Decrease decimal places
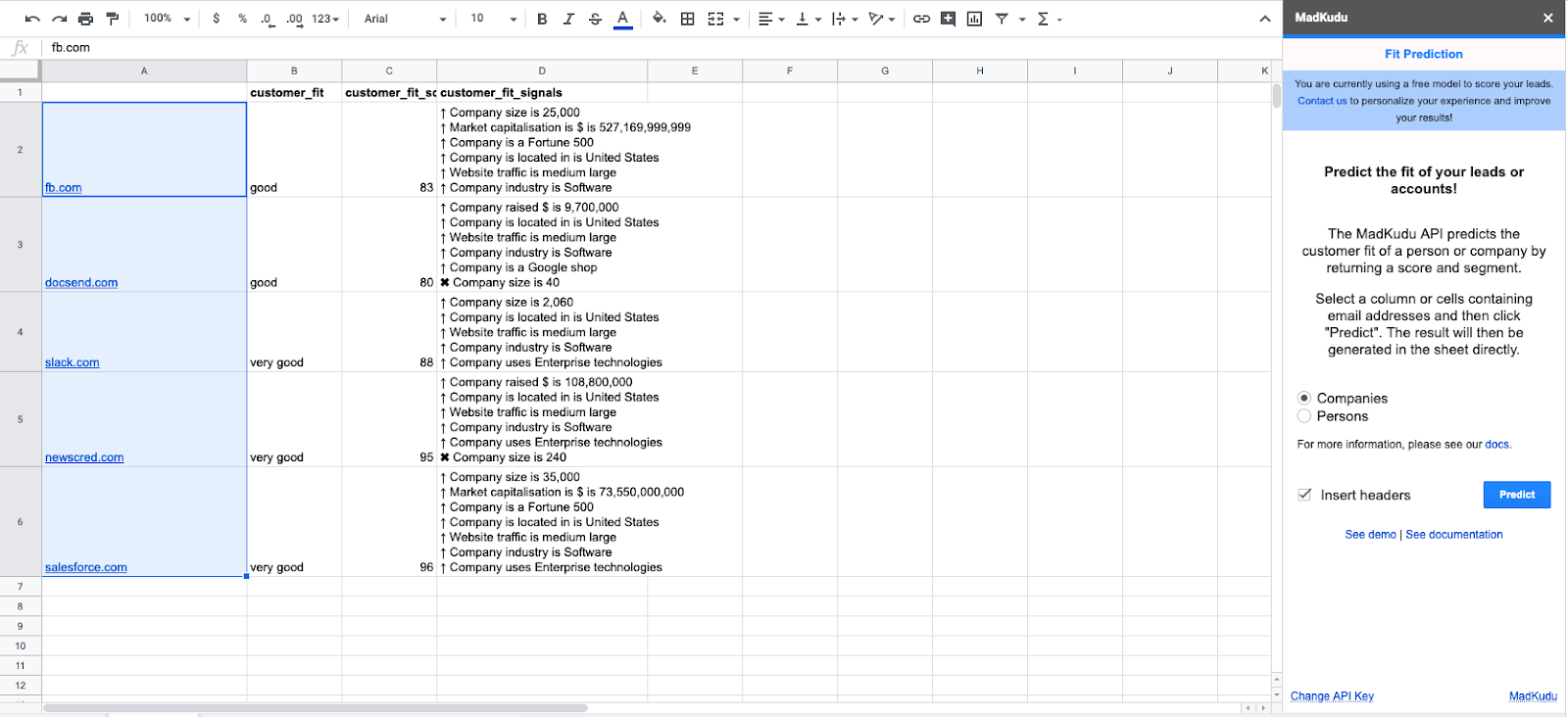 coord(267,19)
